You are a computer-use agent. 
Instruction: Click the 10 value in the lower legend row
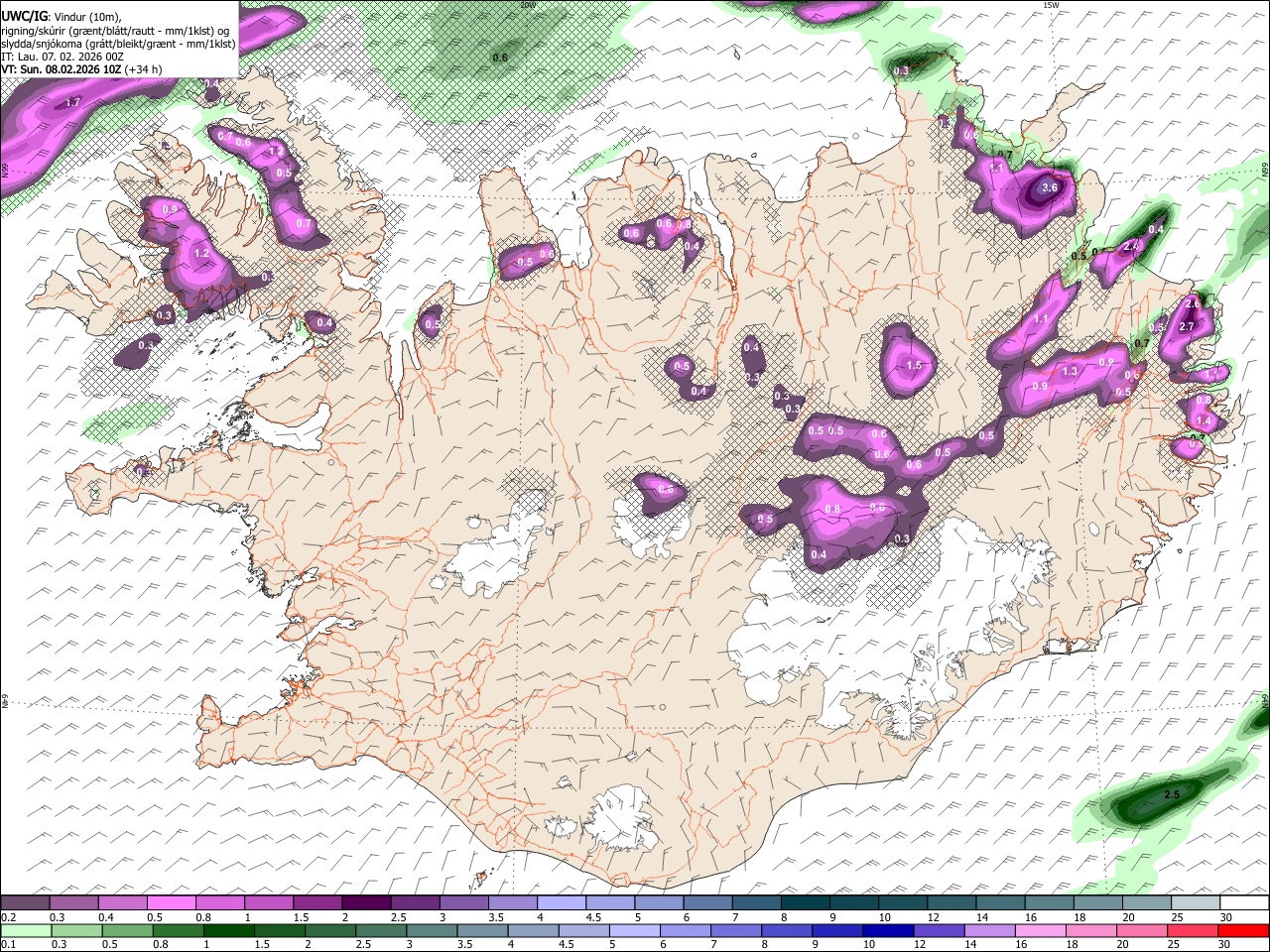(869, 945)
